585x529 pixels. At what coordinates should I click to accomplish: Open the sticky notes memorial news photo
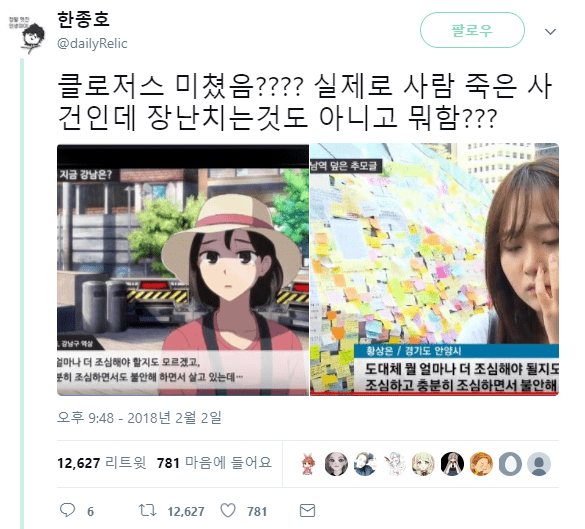(x=434, y=269)
